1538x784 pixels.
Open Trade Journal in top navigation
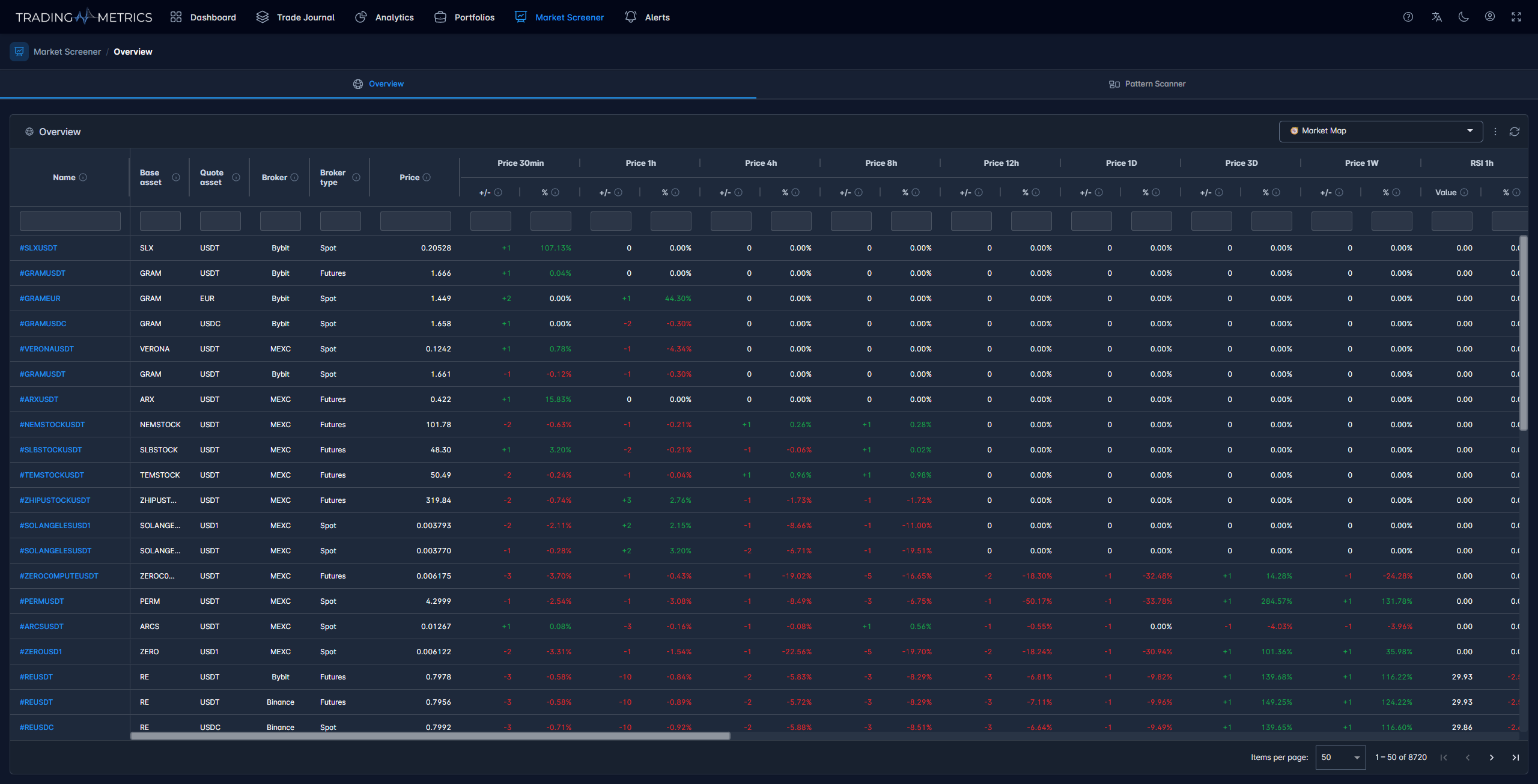296,17
